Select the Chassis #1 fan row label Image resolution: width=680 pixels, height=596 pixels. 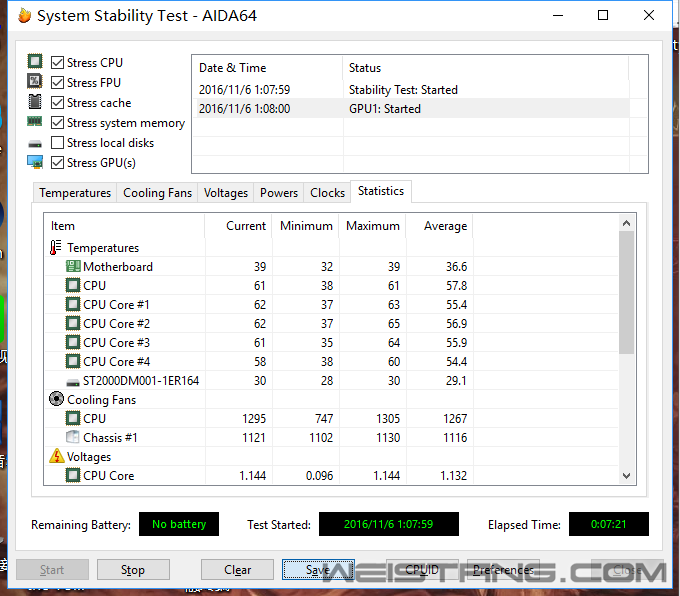pos(110,438)
